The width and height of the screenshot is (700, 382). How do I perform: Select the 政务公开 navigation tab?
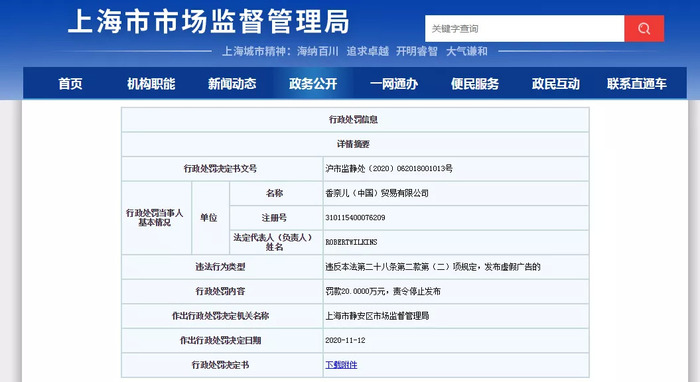(313, 83)
